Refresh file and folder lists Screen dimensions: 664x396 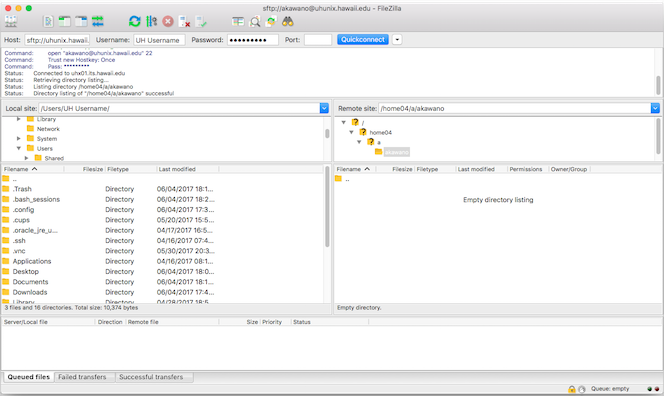coord(135,21)
